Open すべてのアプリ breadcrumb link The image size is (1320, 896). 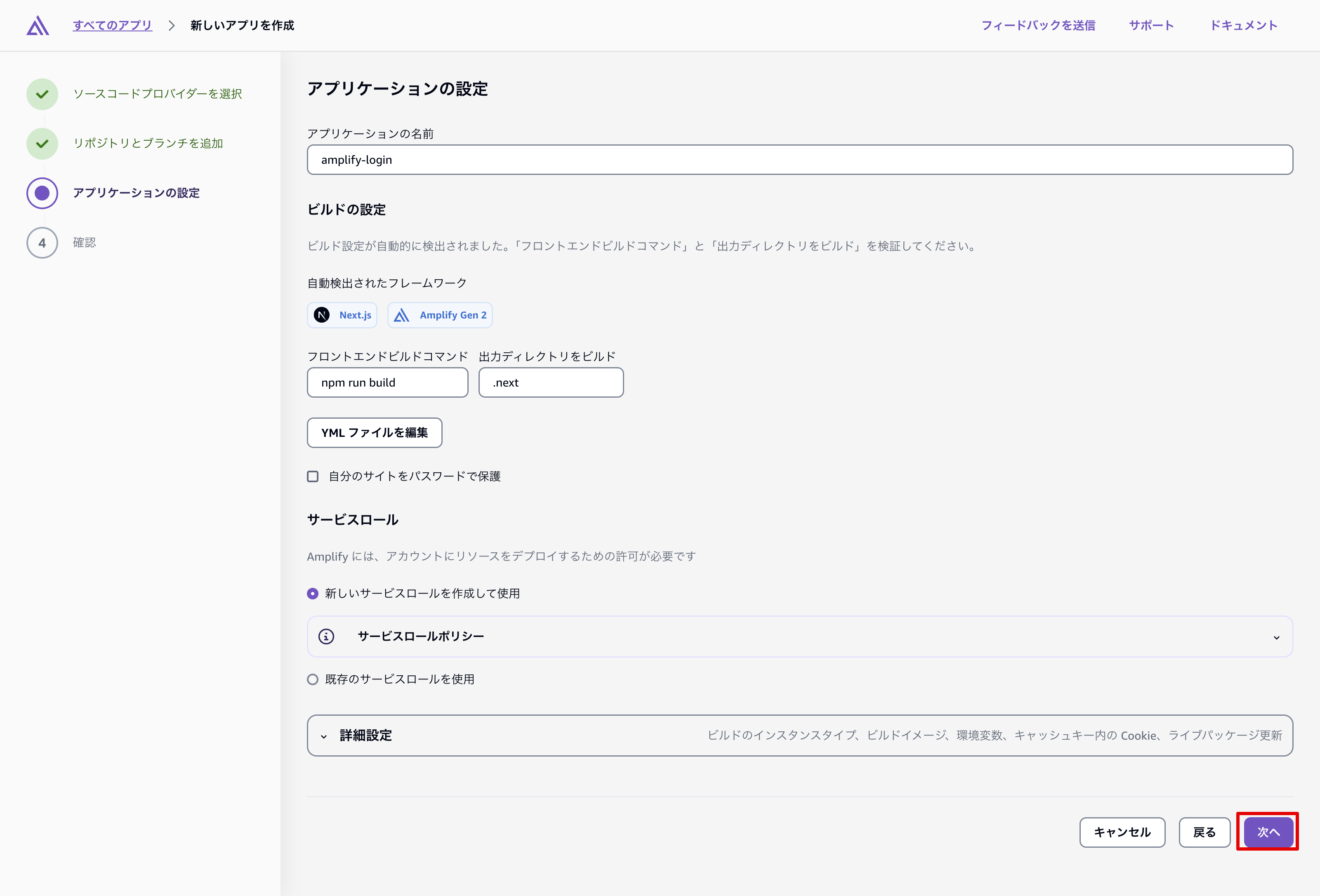click(113, 26)
